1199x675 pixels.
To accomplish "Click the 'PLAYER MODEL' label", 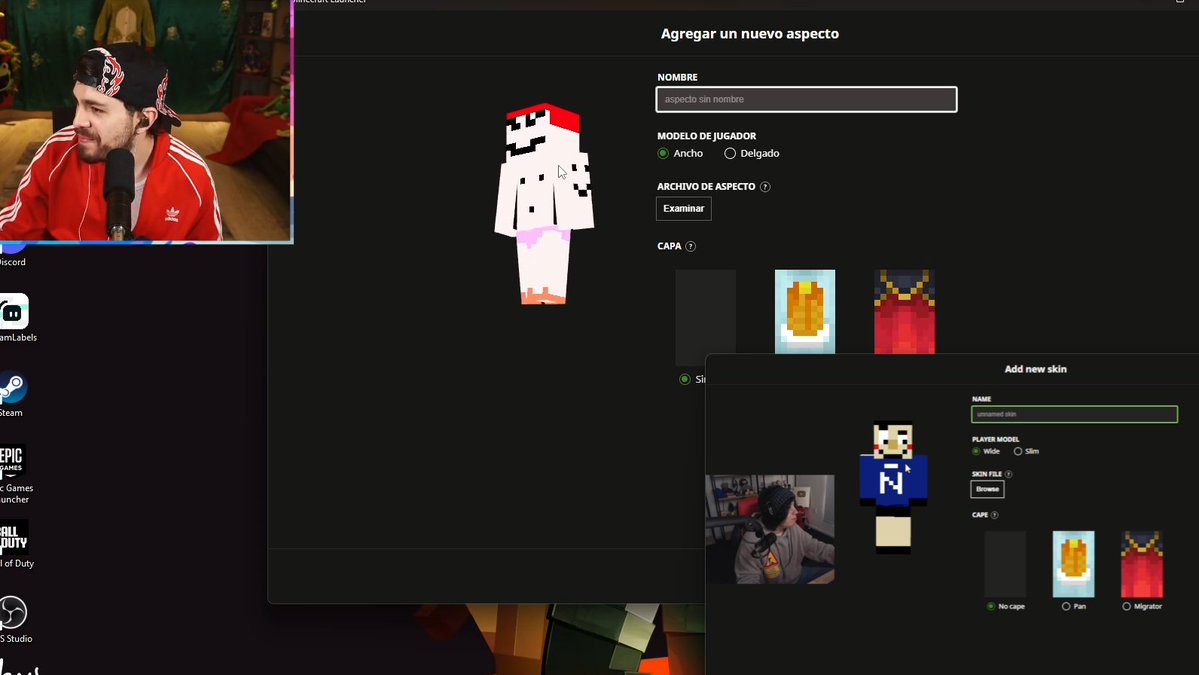I will click(996, 440).
